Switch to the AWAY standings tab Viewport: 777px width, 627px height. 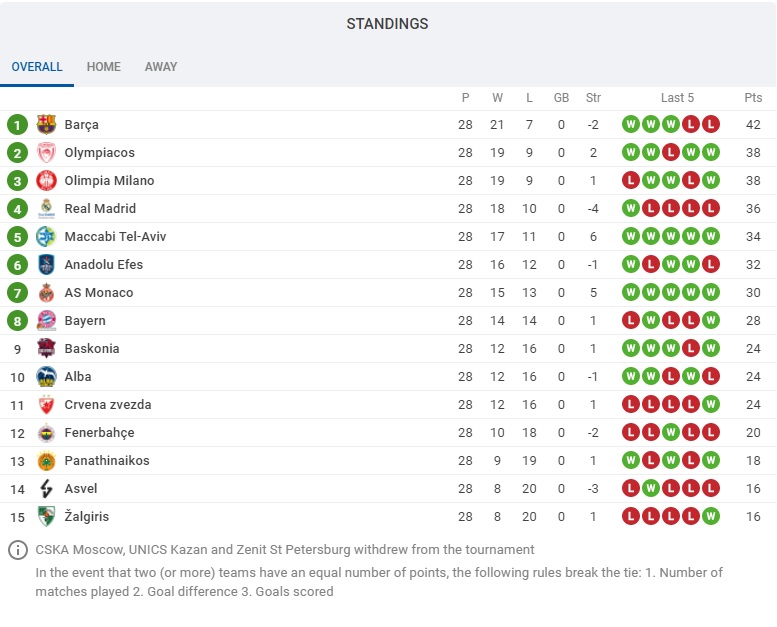coord(161,67)
